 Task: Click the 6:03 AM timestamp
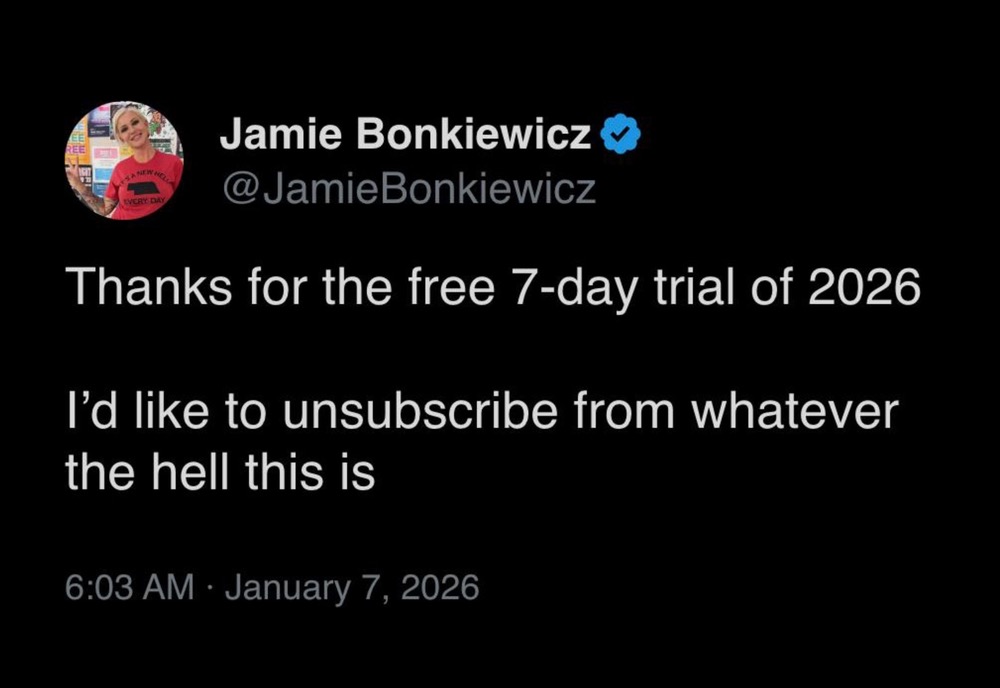[130, 587]
